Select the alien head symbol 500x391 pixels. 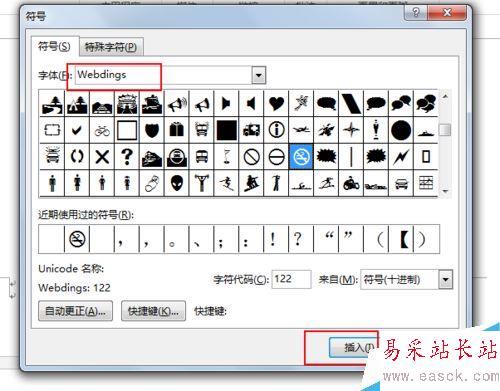pos(177,183)
